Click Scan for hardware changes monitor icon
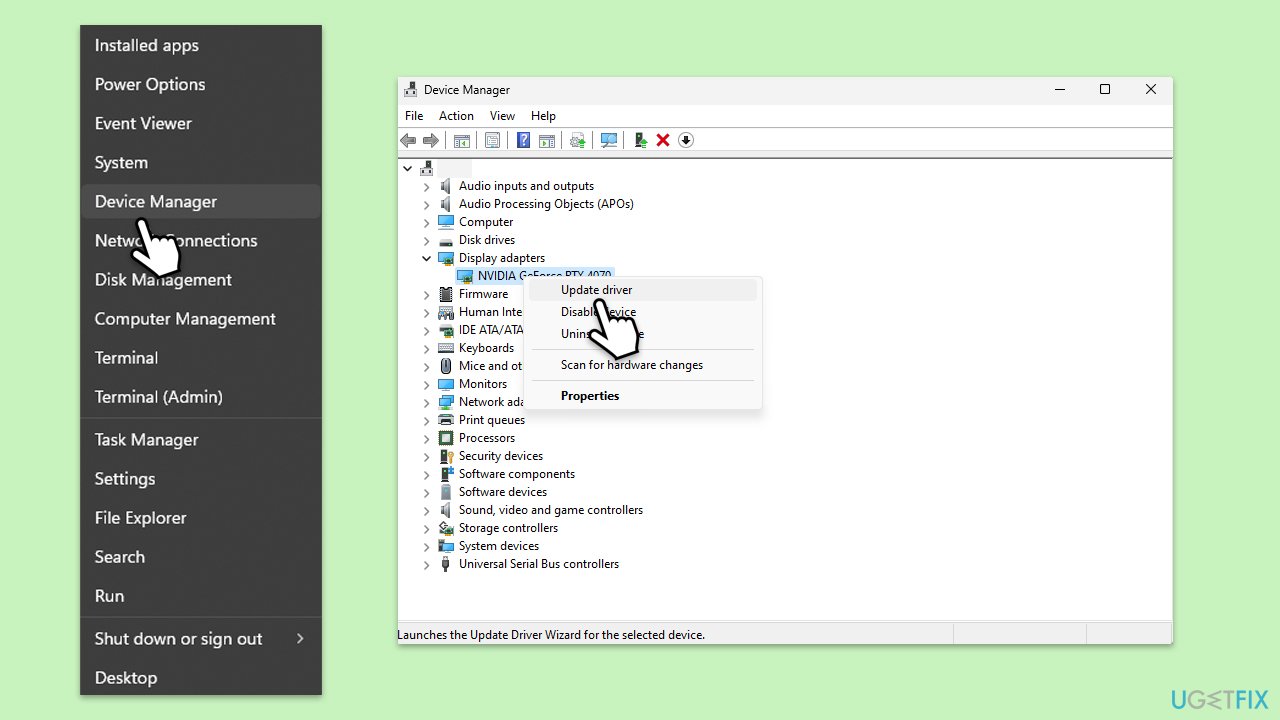 click(x=609, y=140)
